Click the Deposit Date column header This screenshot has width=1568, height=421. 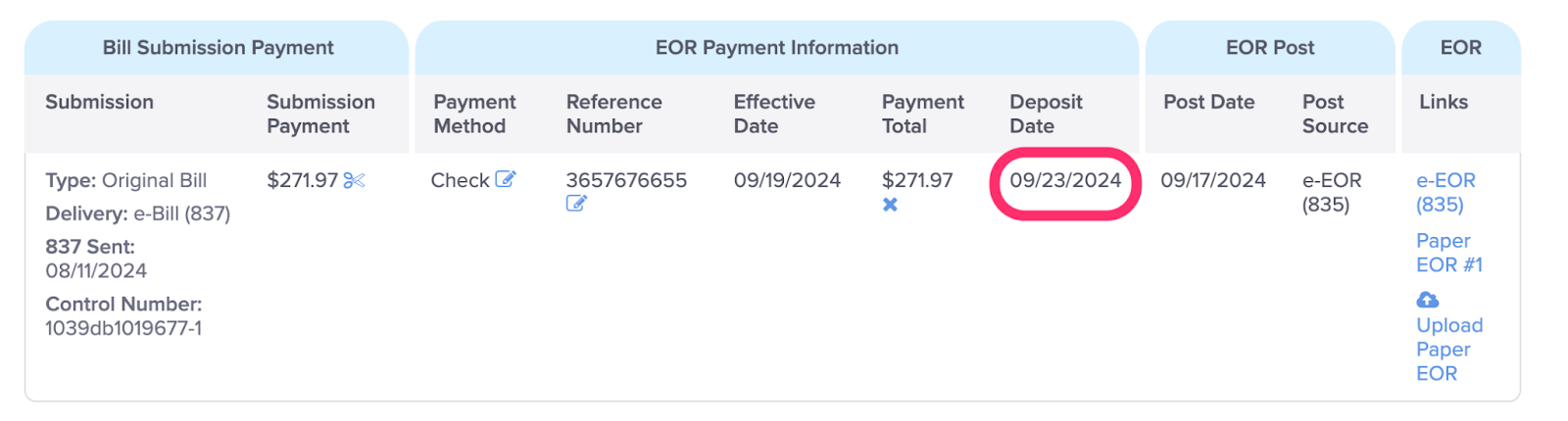click(1046, 114)
